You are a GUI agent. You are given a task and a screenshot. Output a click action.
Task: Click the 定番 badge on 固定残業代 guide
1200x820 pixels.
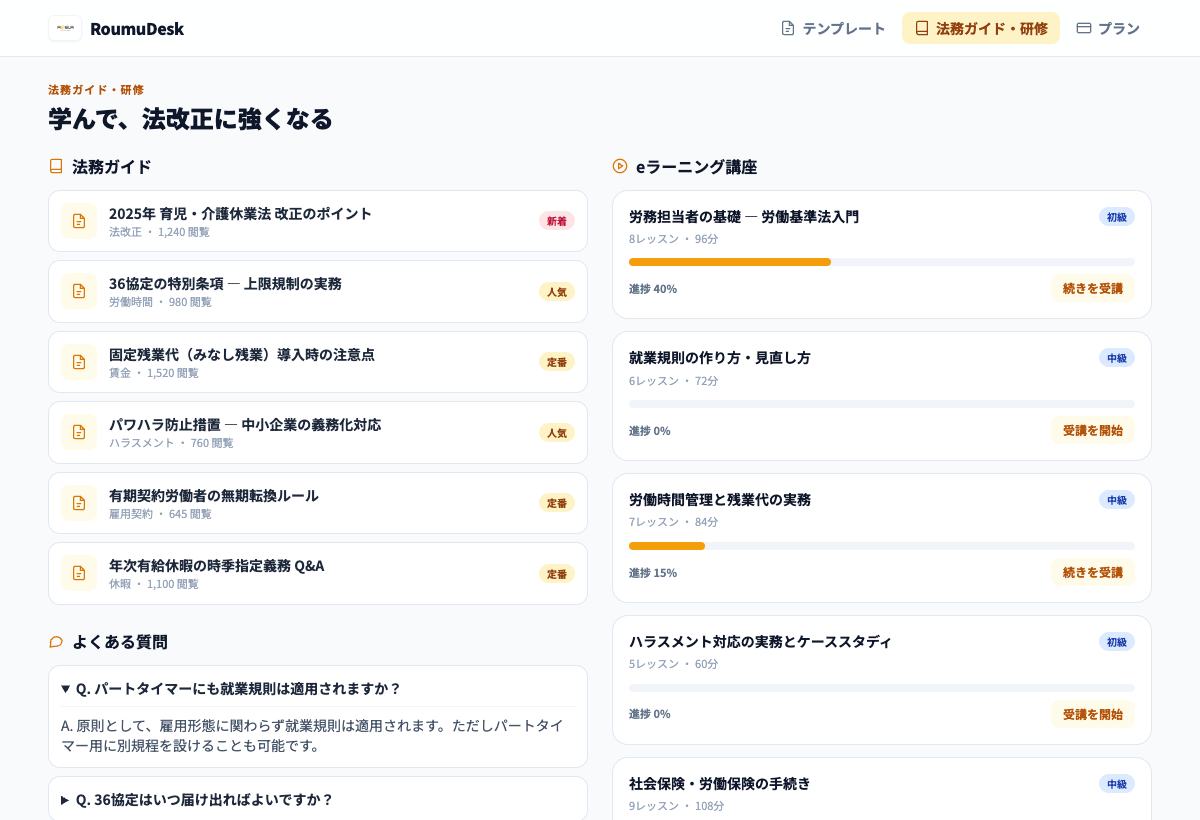pyautogui.click(x=557, y=362)
